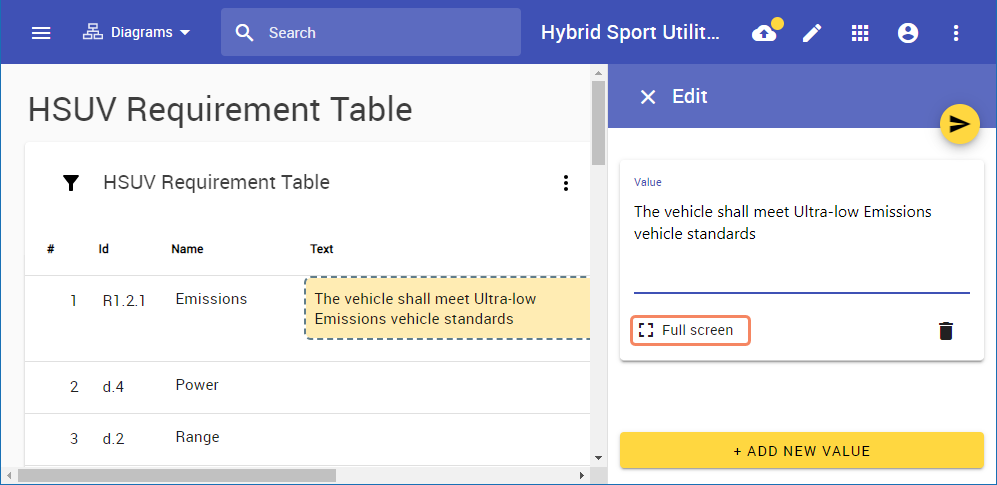Click the vertical scrollbar down arrow

pos(599,457)
